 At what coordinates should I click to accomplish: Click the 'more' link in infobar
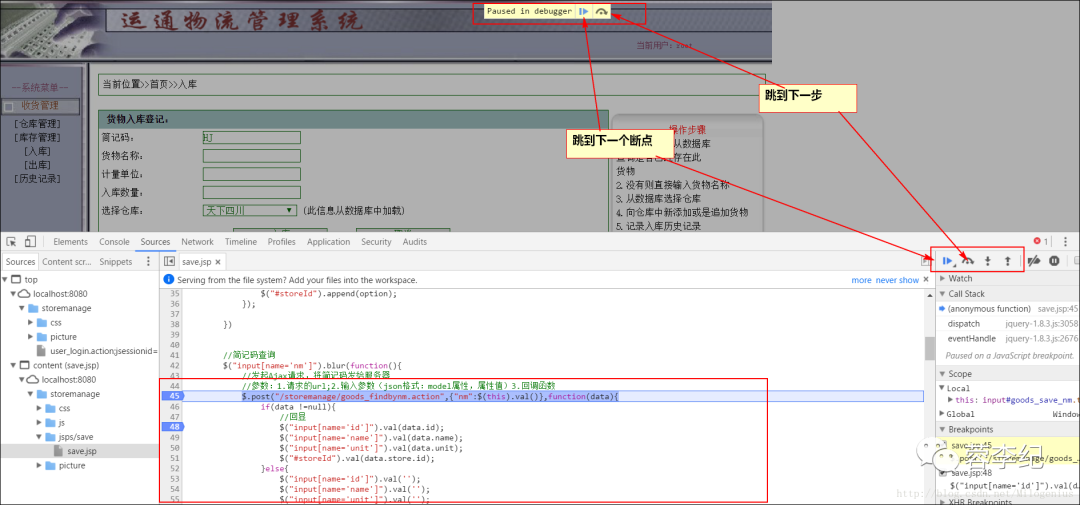861,280
